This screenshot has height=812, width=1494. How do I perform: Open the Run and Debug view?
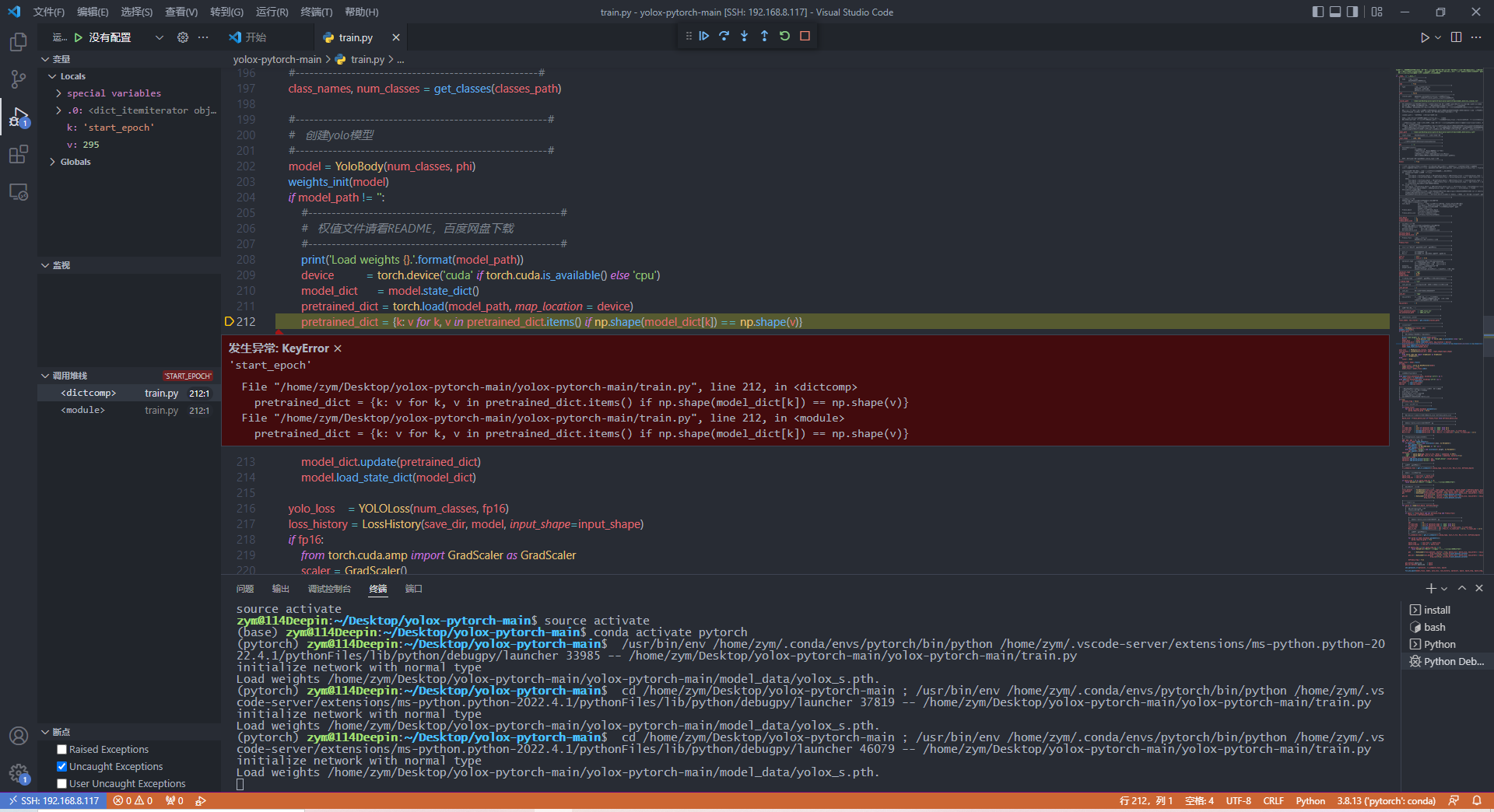coord(19,117)
